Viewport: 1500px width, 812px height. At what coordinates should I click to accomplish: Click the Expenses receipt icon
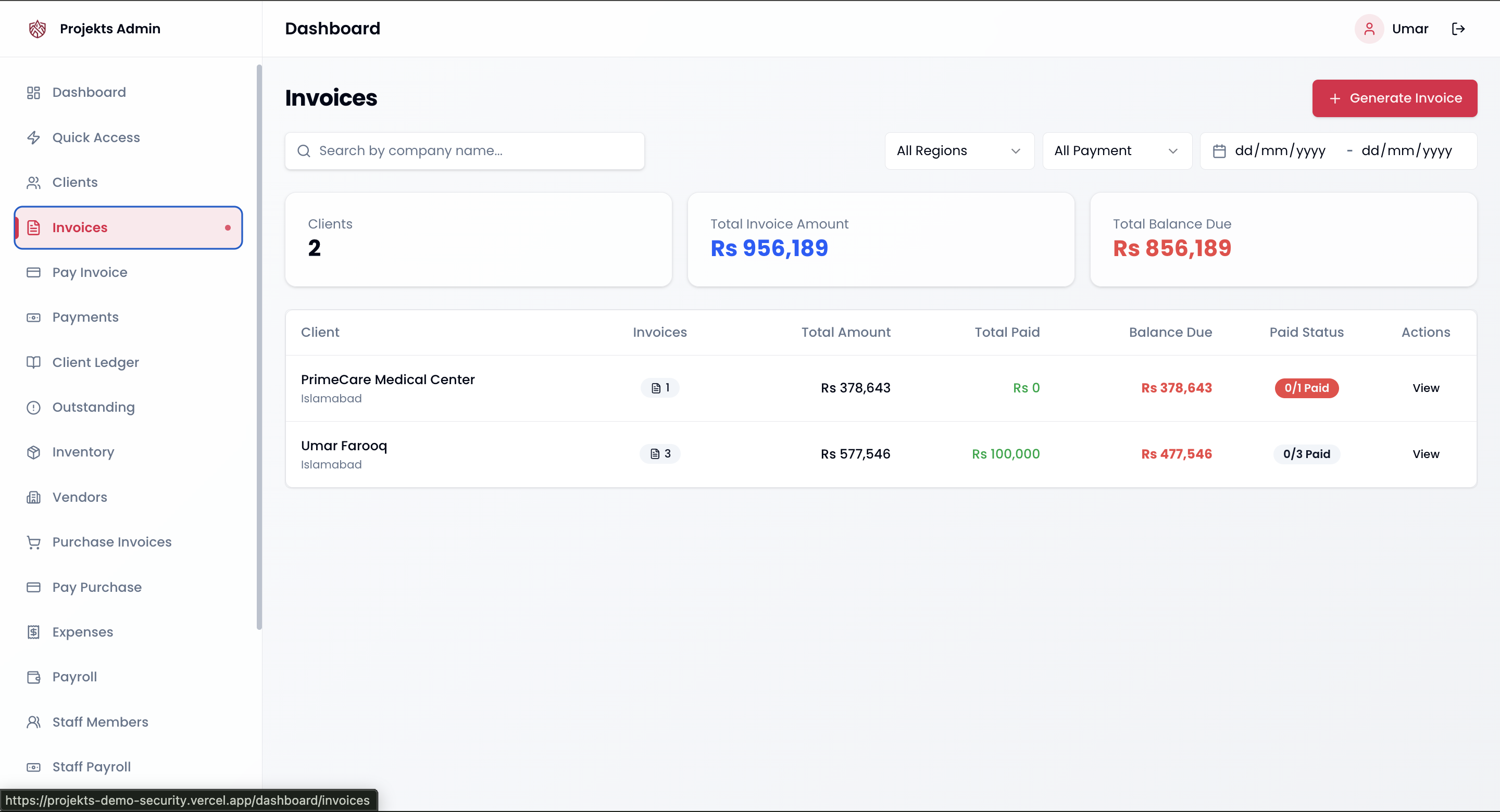[34, 632]
